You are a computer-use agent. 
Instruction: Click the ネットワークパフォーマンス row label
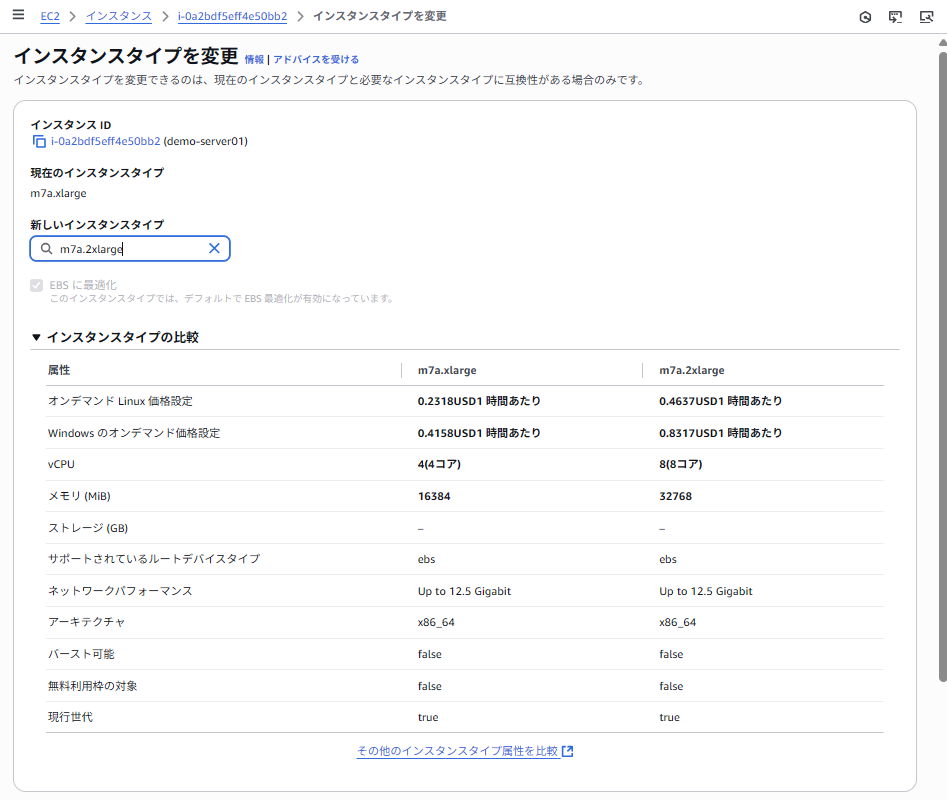click(120, 591)
